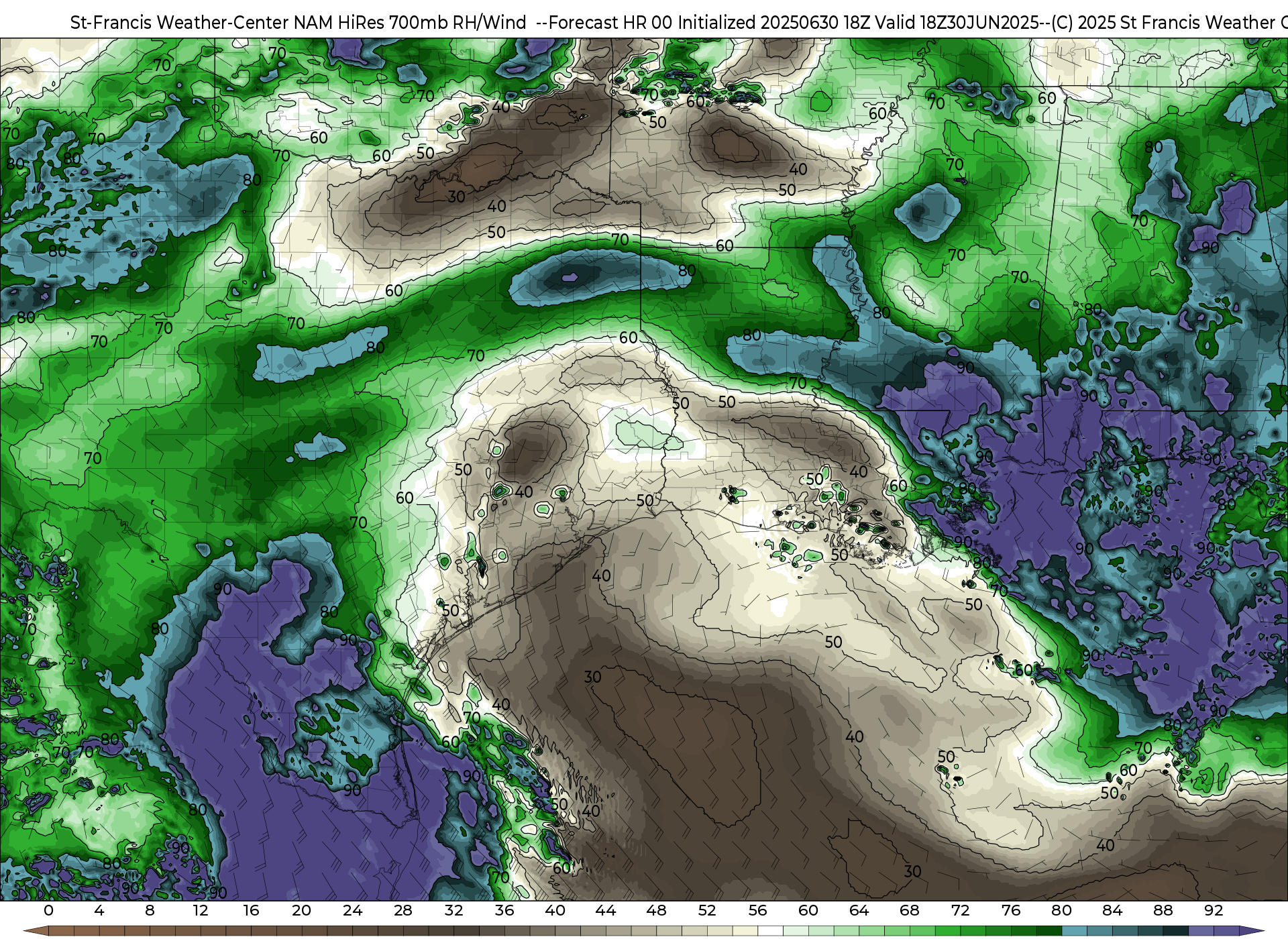This screenshot has height=939, width=1288.
Task: Click the '92' tick label on the color scale
Action: tap(1214, 910)
